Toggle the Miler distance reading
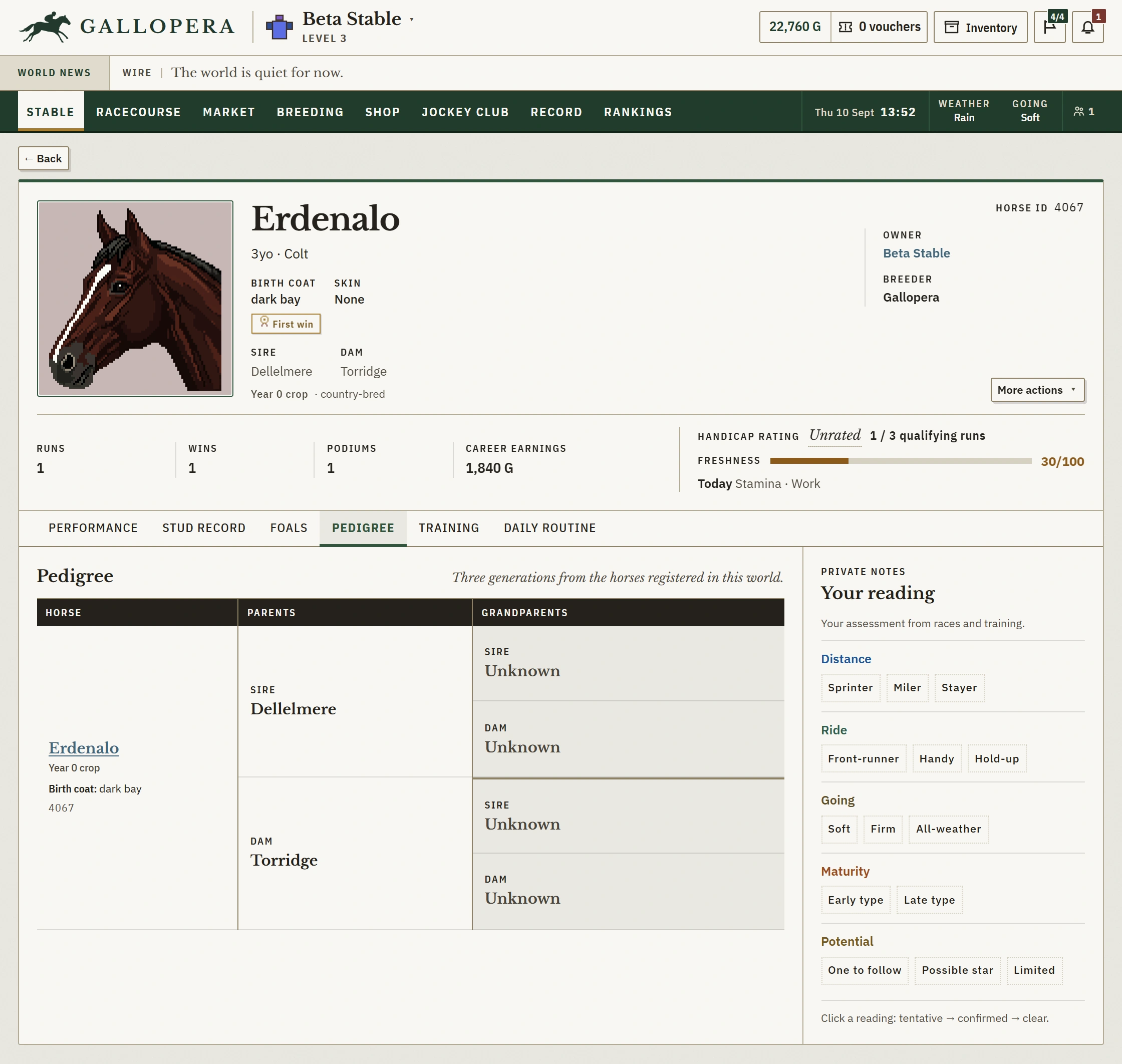This screenshot has height=1064, width=1122. tap(907, 688)
